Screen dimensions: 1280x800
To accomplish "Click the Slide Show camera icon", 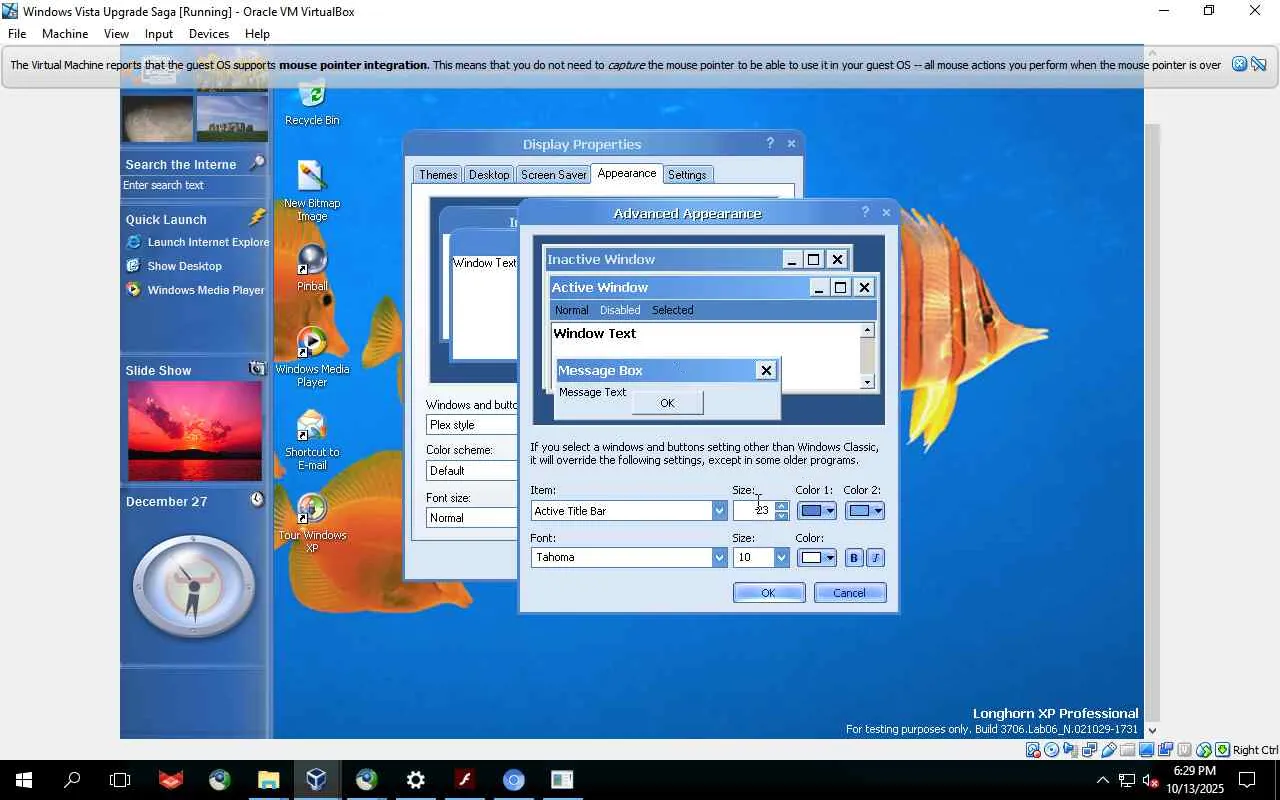I will click(257, 369).
